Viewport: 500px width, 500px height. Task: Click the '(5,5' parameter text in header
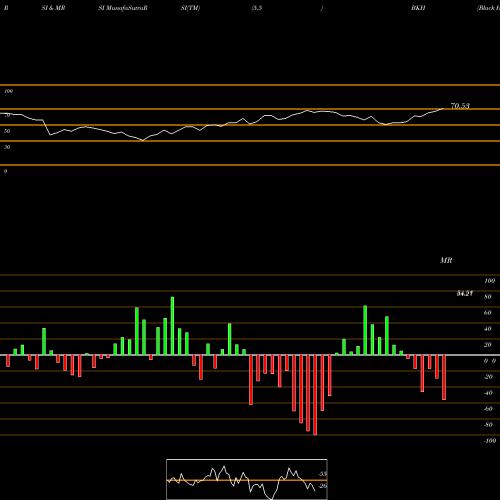pyautogui.click(x=257, y=8)
